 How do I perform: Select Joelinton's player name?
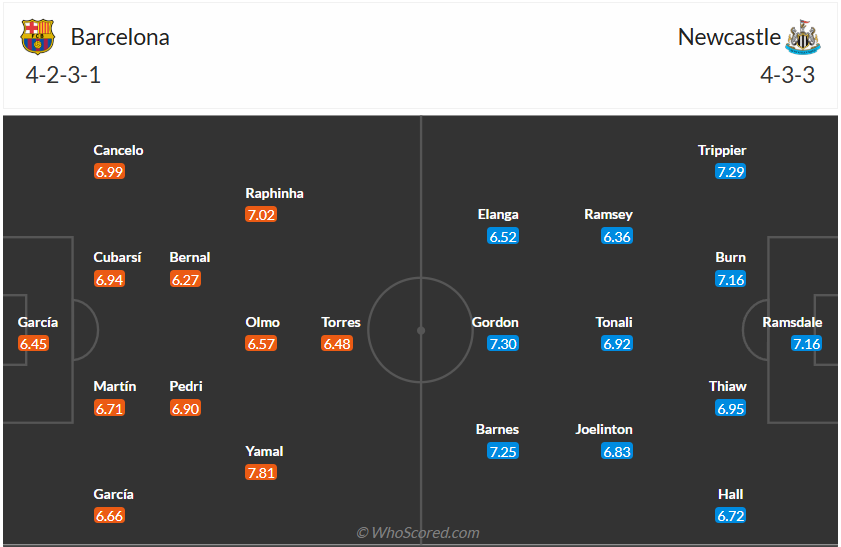604,429
